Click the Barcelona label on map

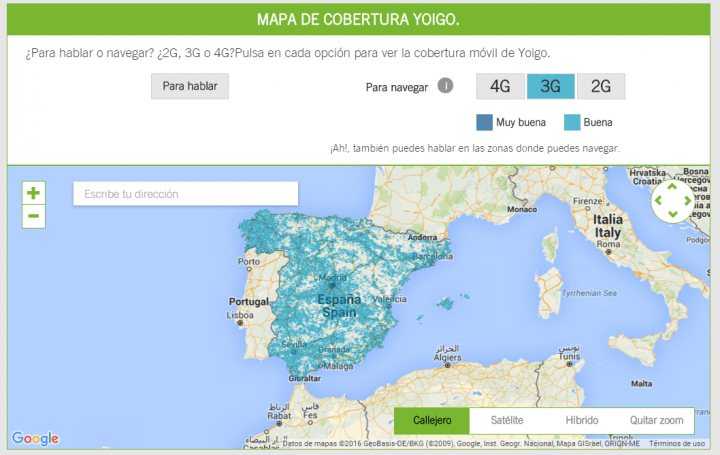click(433, 256)
